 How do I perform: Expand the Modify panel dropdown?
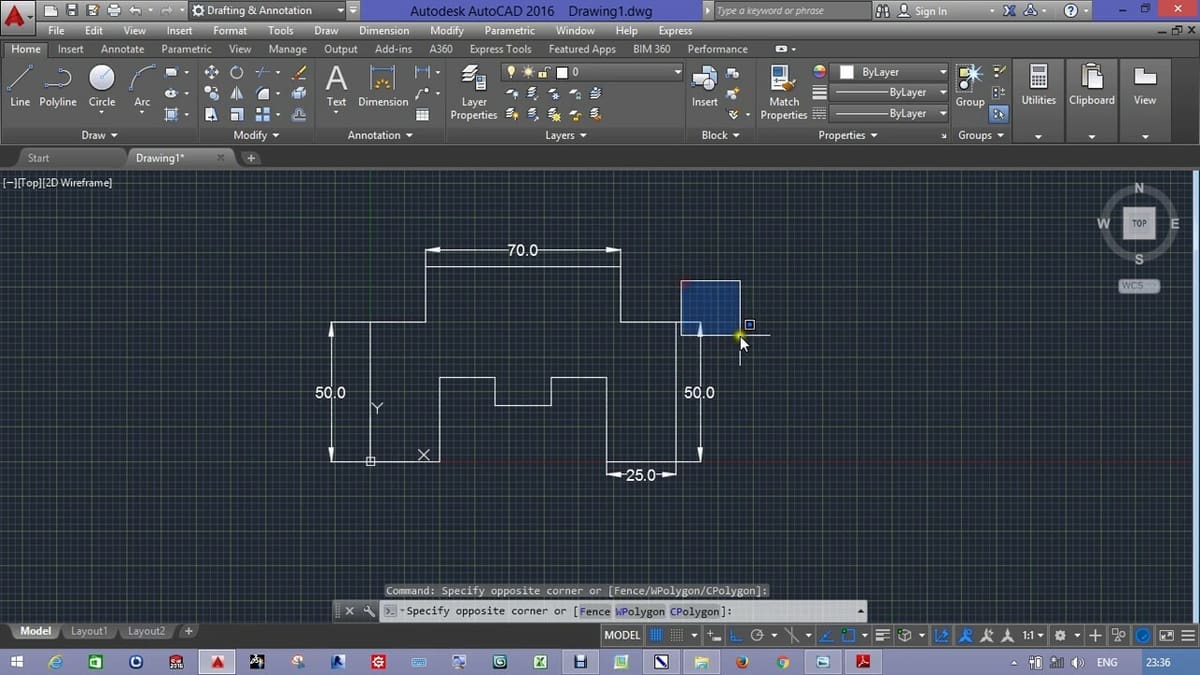pos(256,135)
